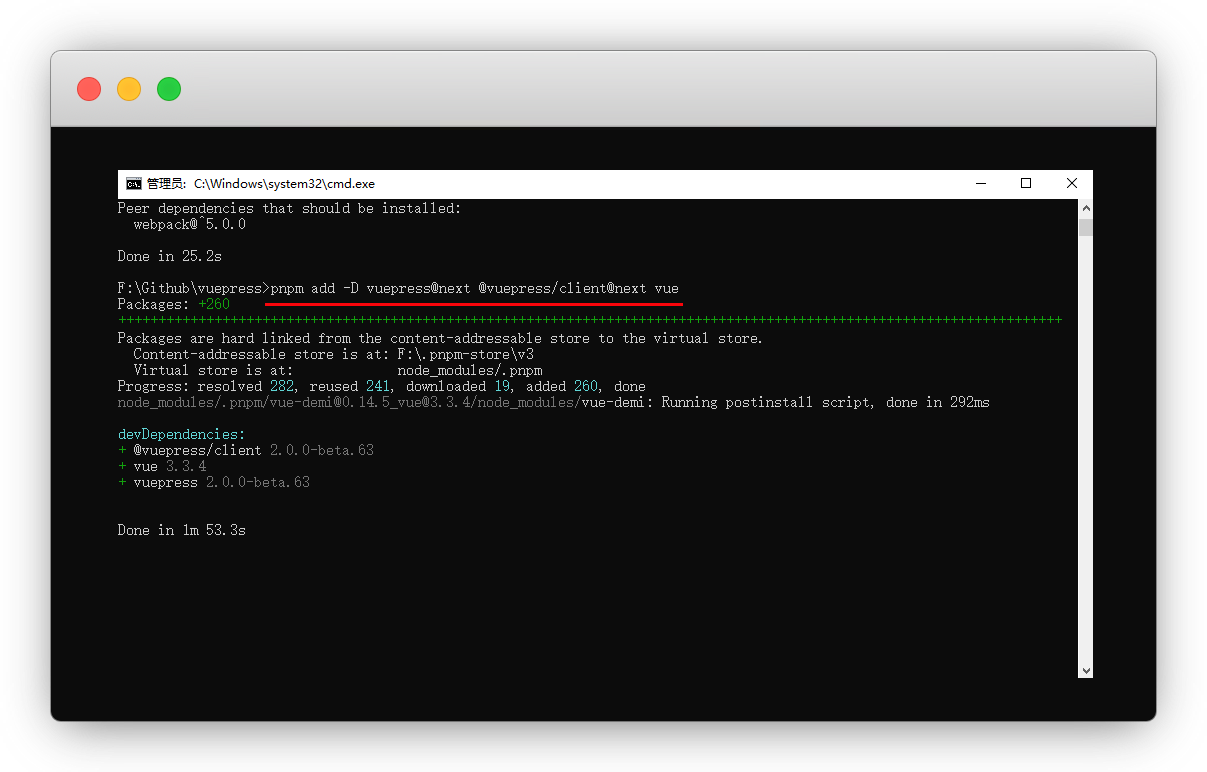
Task: Click the red dot in the outer frame
Action: point(89,89)
